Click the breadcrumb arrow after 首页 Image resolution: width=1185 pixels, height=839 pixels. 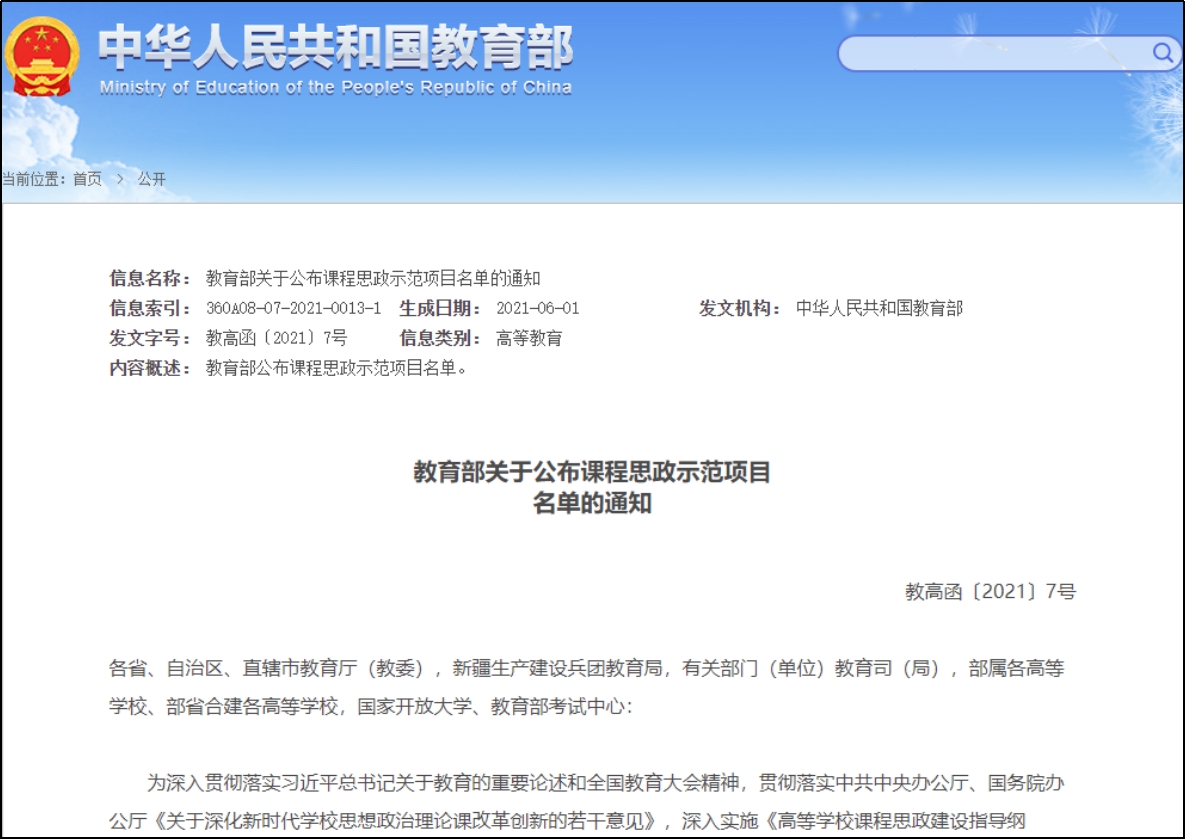pos(120,179)
